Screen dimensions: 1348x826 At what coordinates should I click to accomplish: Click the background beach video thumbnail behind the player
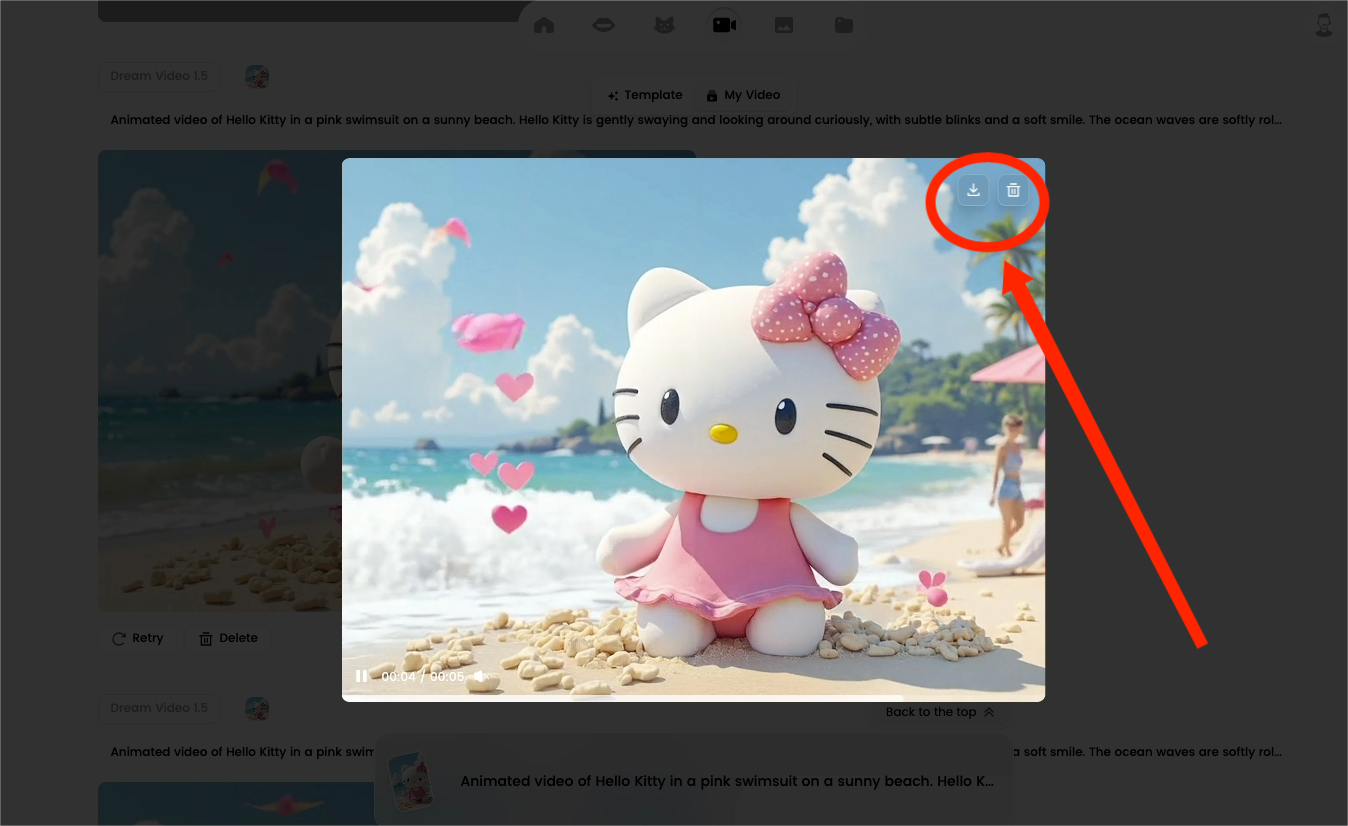pos(220,380)
